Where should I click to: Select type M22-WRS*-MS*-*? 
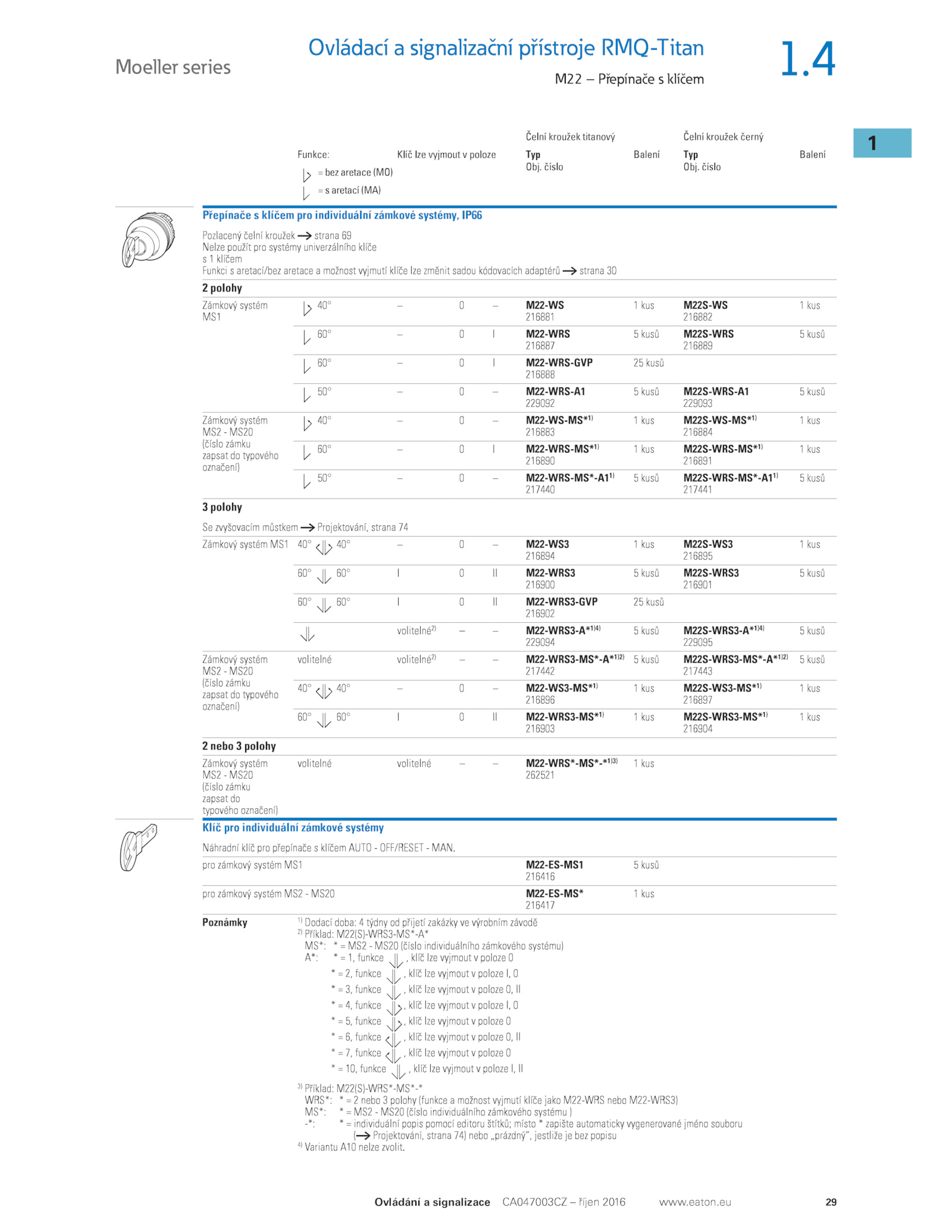tap(571, 763)
